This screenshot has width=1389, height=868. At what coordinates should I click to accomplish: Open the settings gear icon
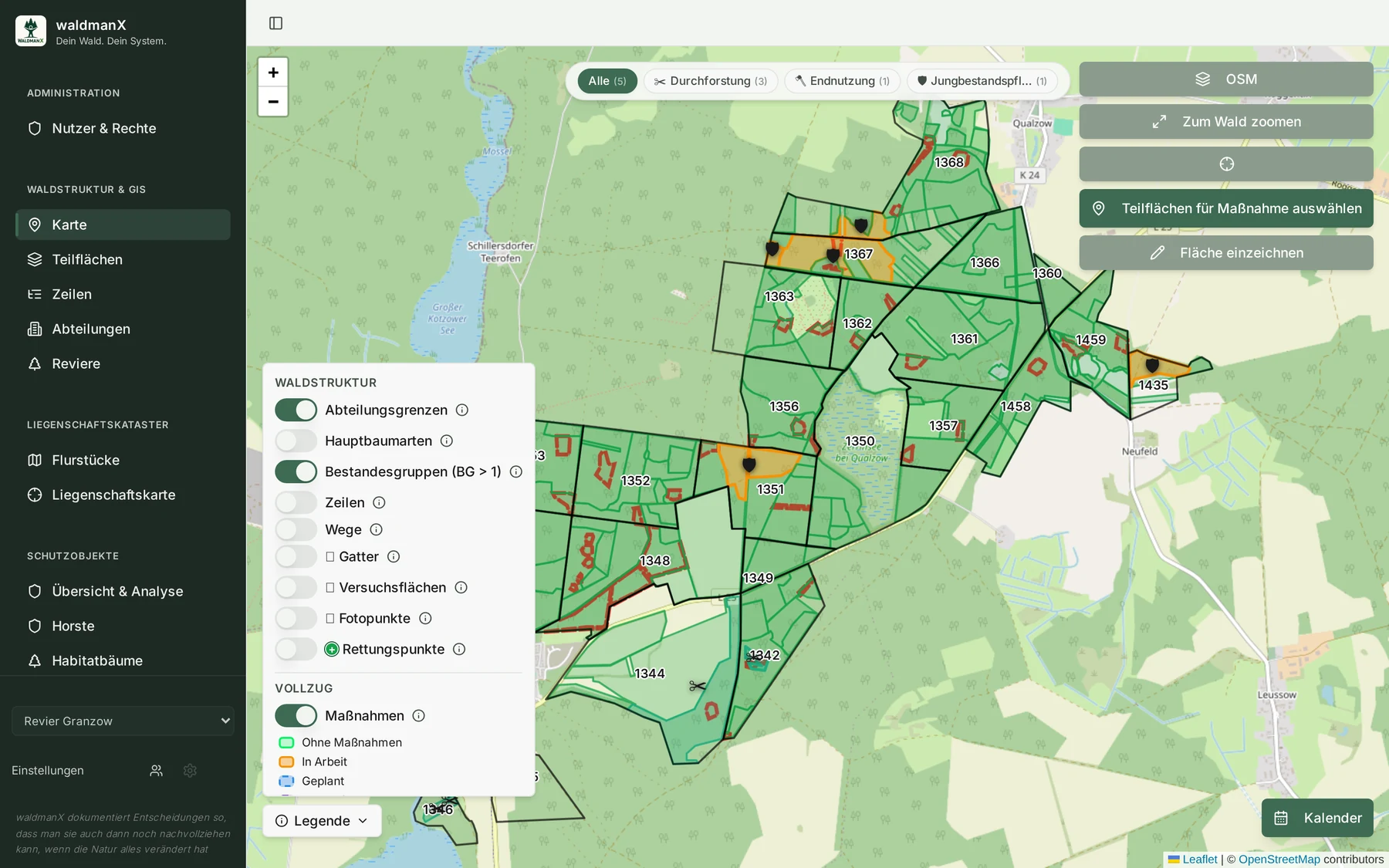pos(190,770)
